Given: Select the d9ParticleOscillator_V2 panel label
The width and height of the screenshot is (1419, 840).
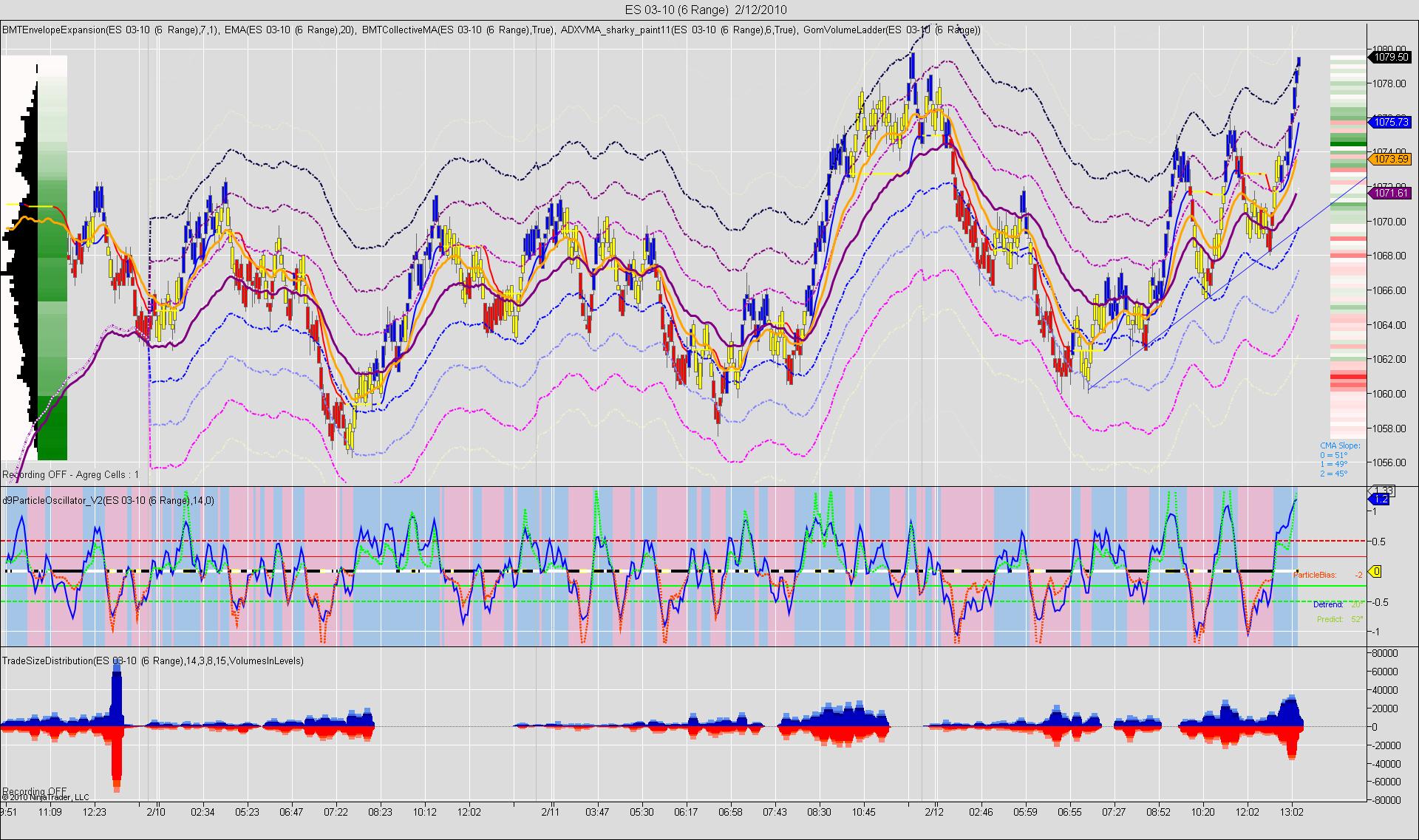Looking at the screenshot, I should pyautogui.click(x=109, y=500).
